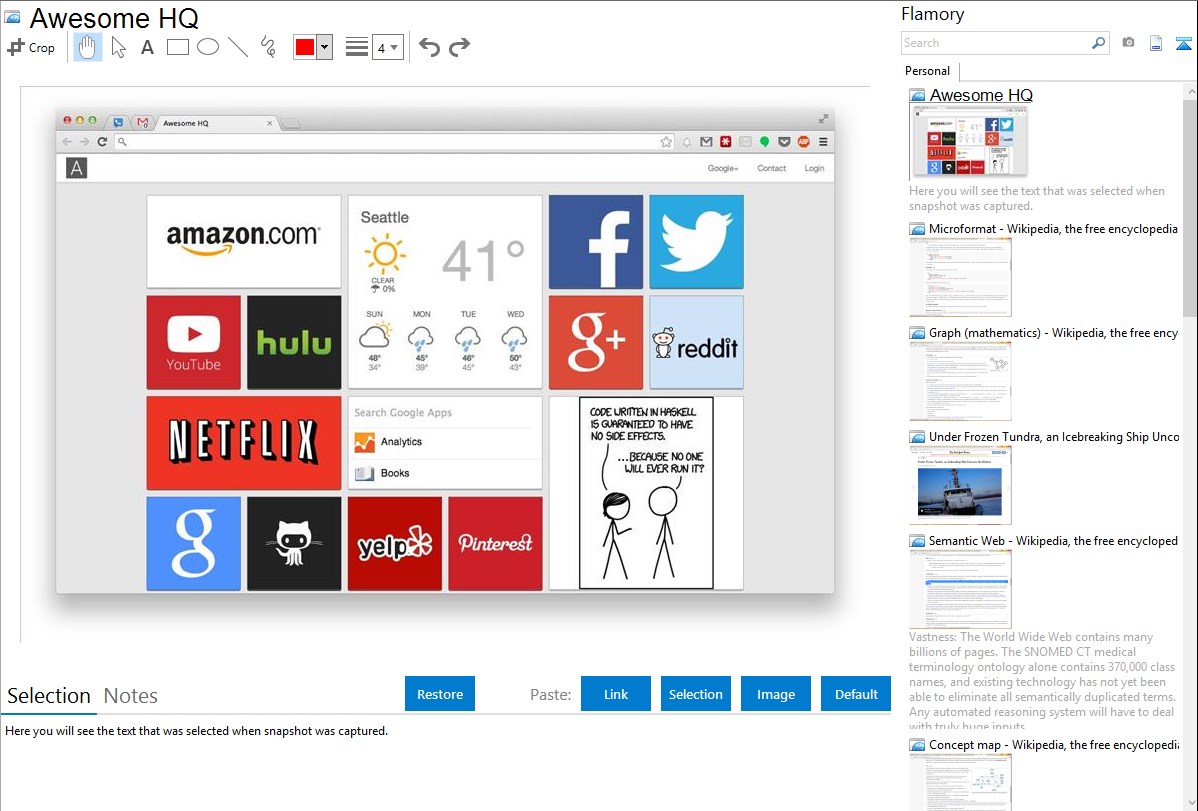Open the Personal tab

(928, 71)
